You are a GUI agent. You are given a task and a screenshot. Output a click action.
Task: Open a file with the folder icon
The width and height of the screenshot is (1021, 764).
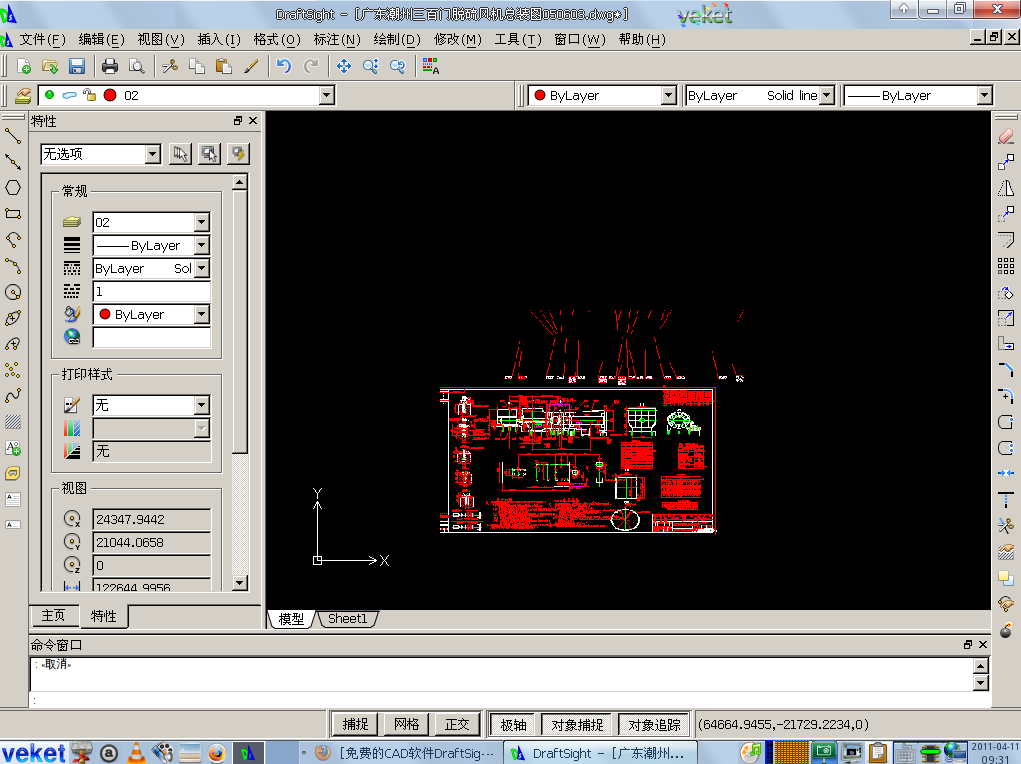(50, 66)
